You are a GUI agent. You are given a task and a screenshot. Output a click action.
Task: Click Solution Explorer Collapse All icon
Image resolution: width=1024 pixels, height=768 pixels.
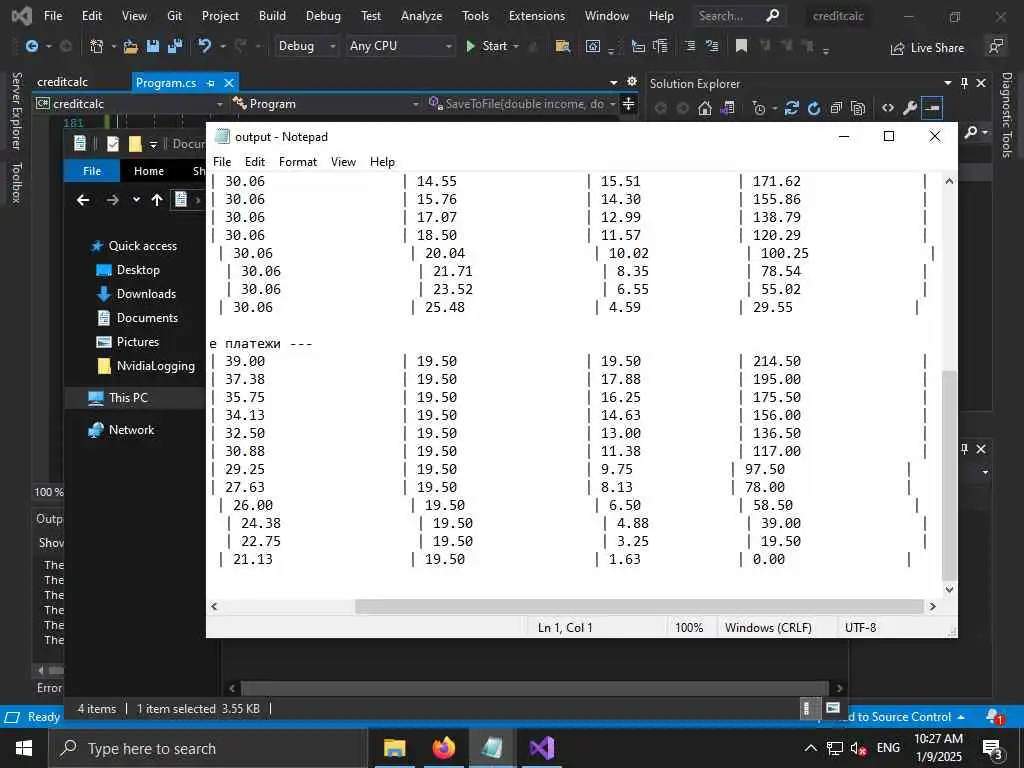836,108
